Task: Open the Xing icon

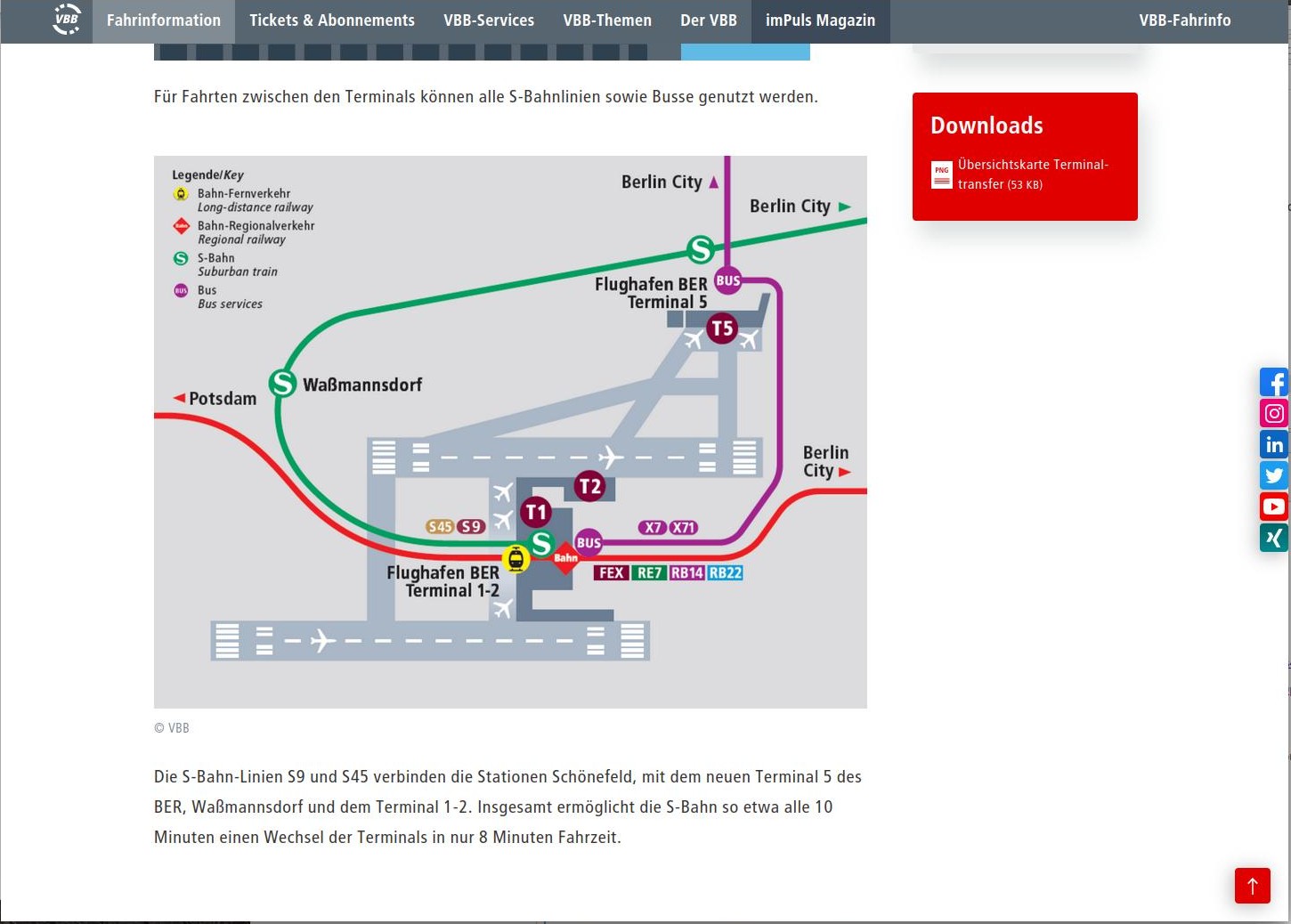Action: 1273,538
